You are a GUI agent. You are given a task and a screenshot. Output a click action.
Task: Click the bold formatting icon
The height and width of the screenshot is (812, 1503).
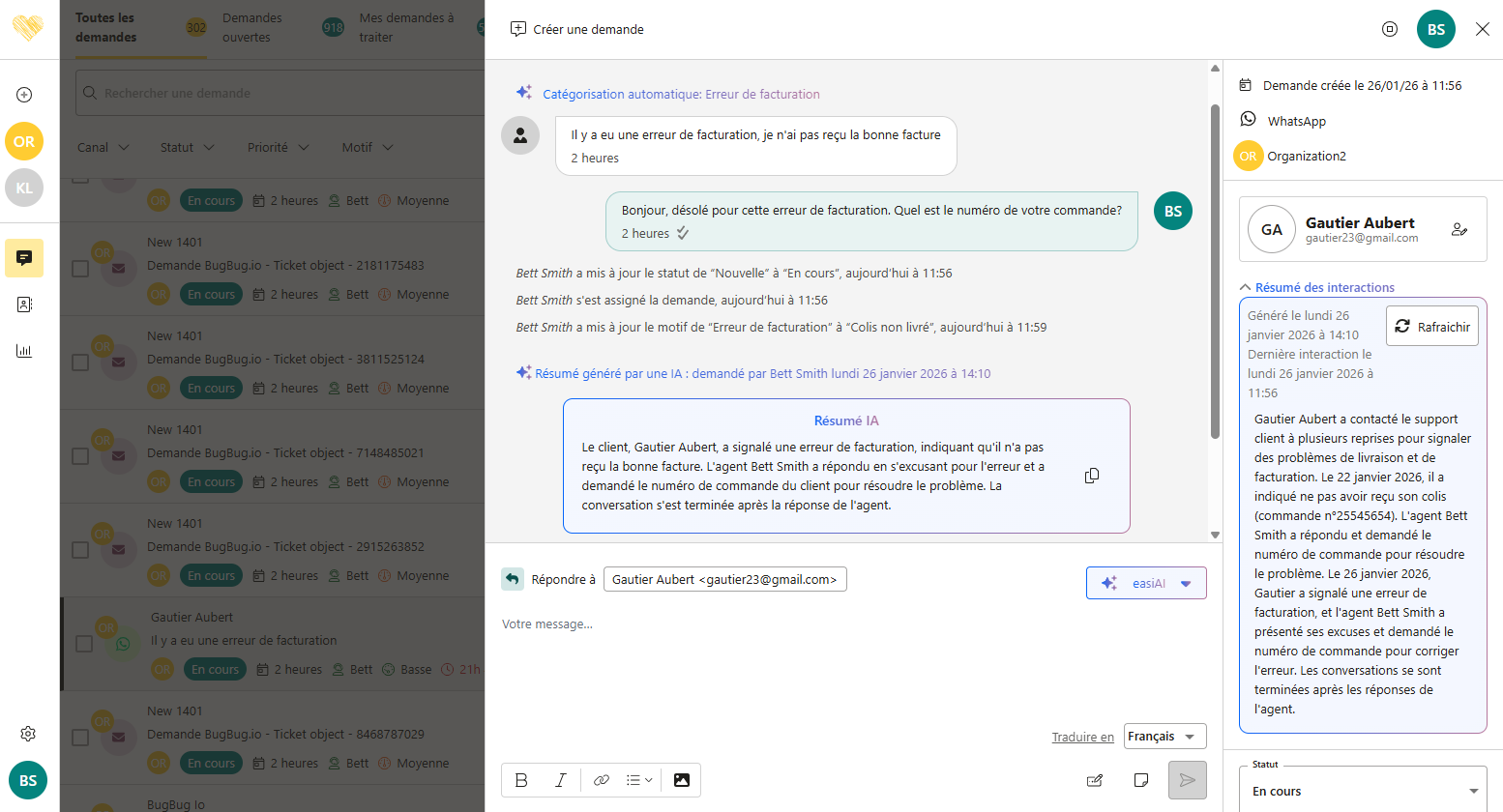tap(521, 780)
